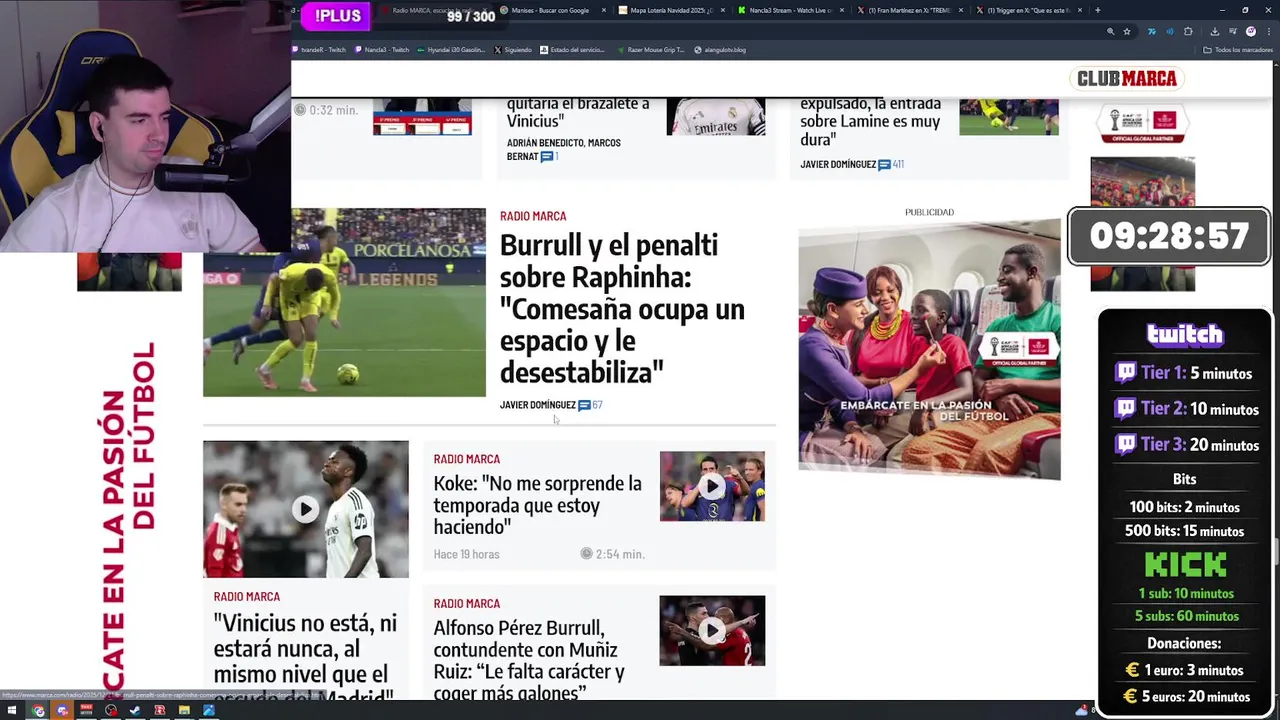Switch to Trigger en X tab
The image size is (1280, 720).
[1030, 10]
